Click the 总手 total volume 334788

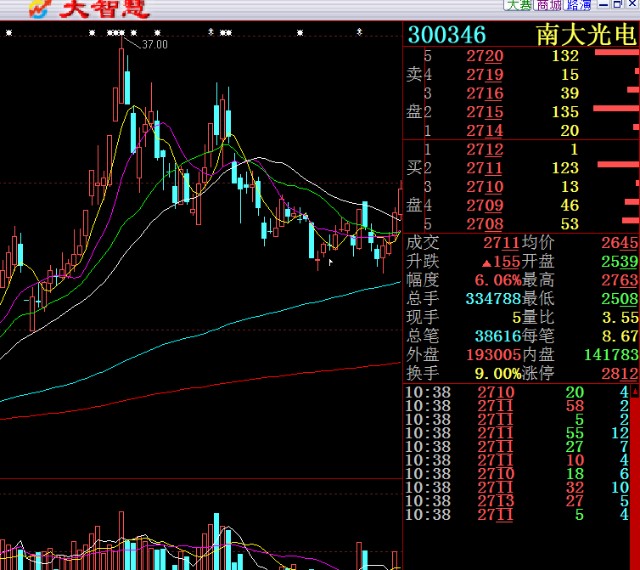point(493,299)
